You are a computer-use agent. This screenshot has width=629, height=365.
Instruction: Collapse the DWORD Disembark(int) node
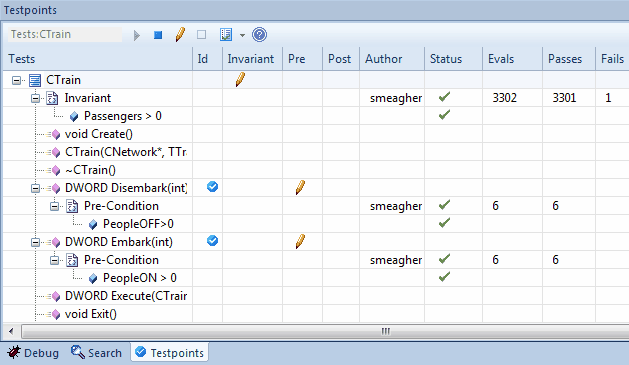coord(36,188)
